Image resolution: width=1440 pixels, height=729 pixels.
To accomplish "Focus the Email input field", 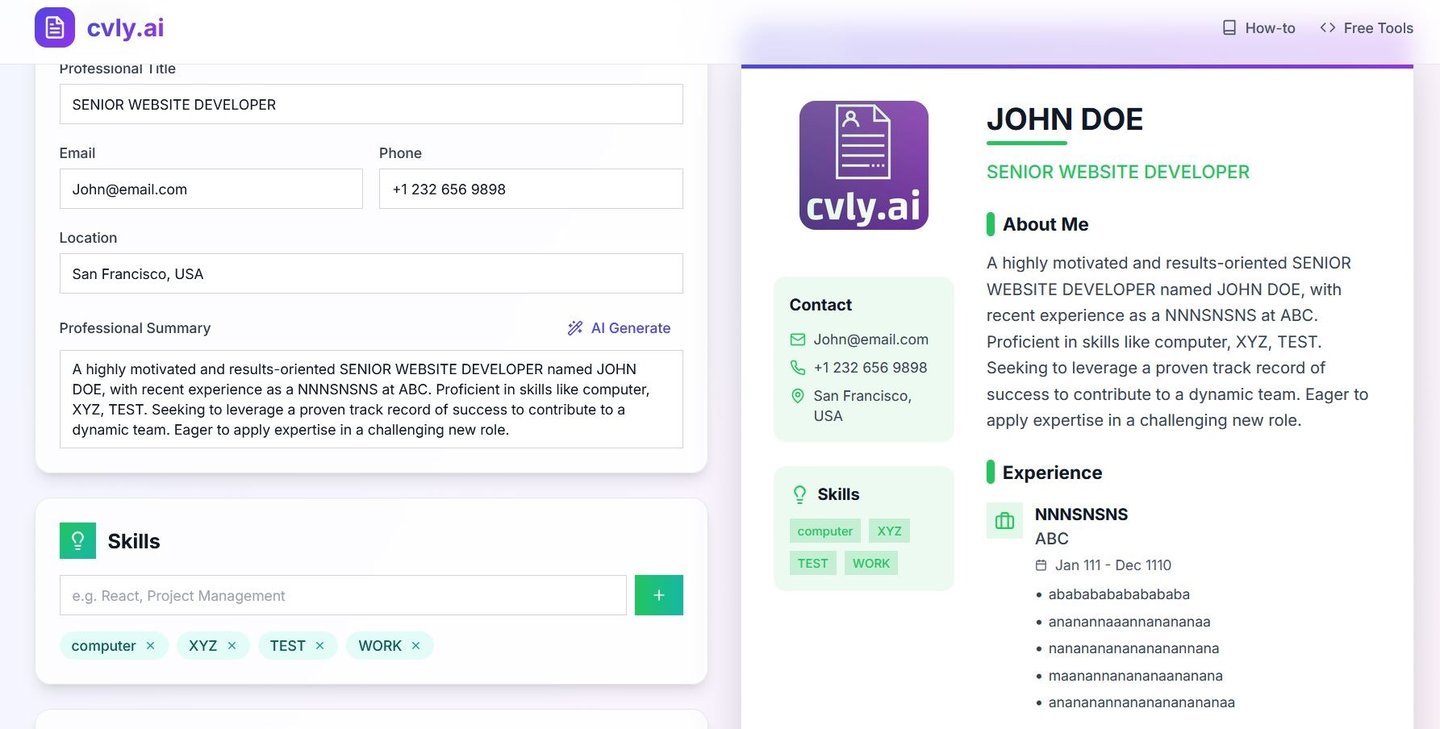I will [211, 189].
